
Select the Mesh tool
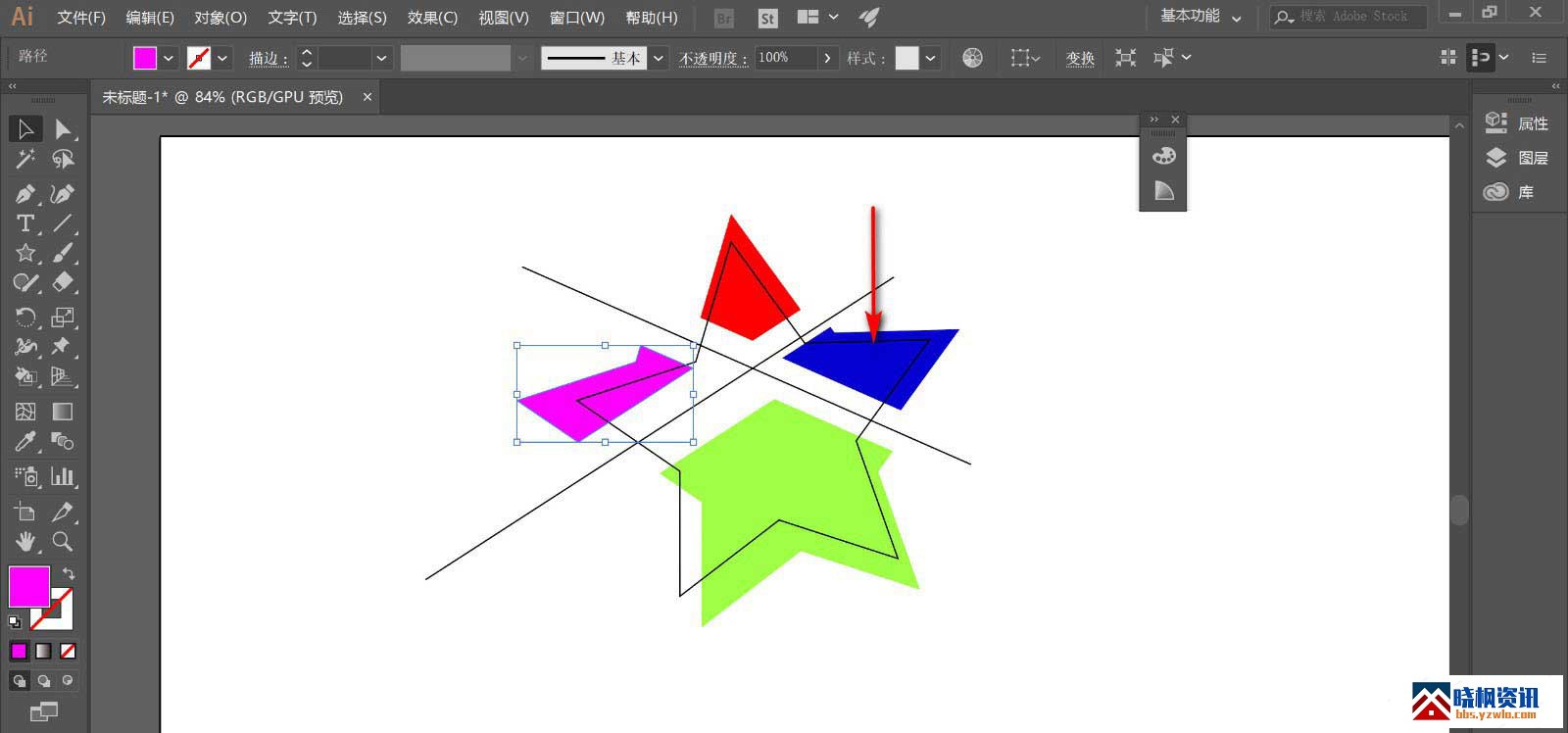point(25,412)
